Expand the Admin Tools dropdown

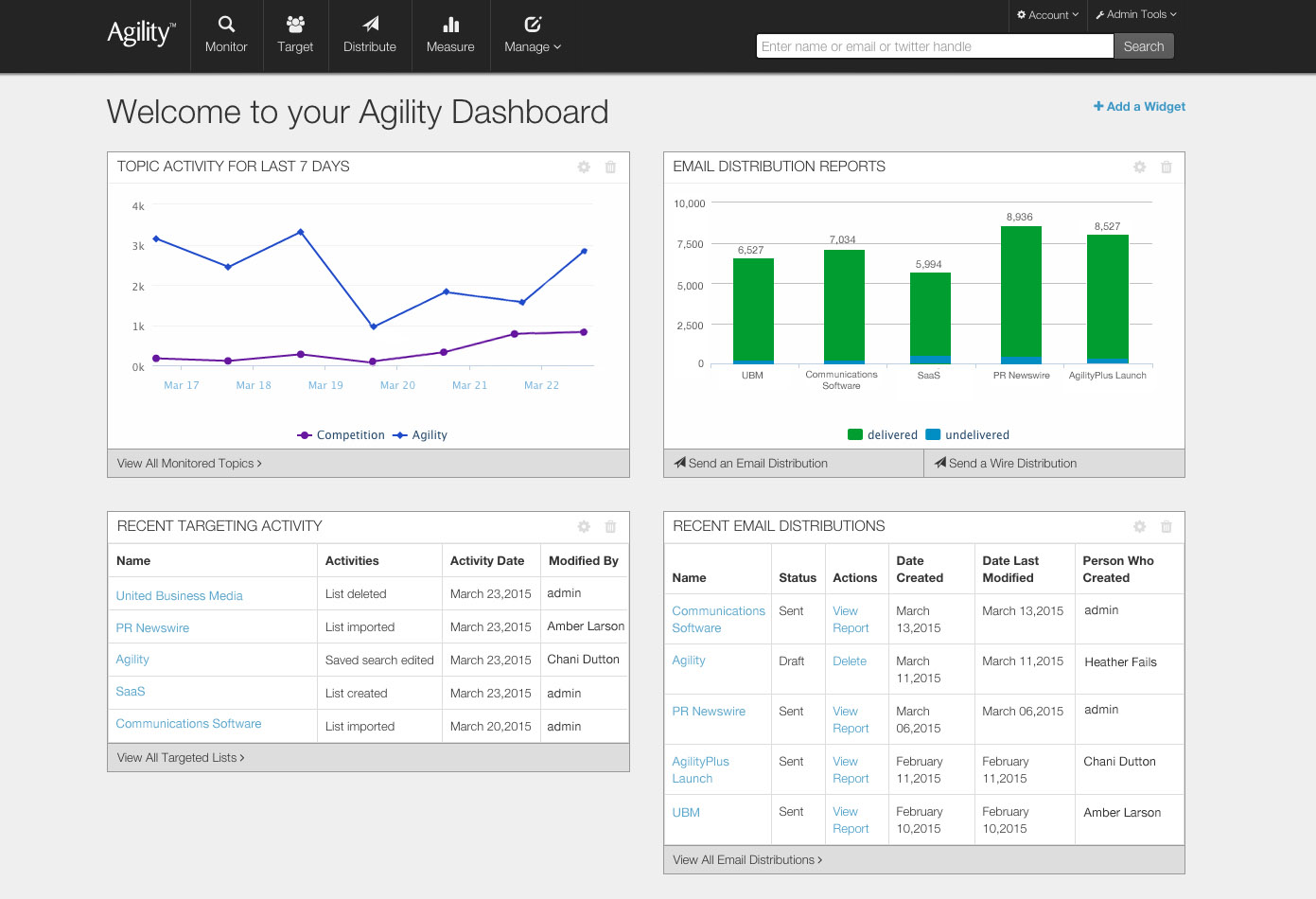point(1135,15)
